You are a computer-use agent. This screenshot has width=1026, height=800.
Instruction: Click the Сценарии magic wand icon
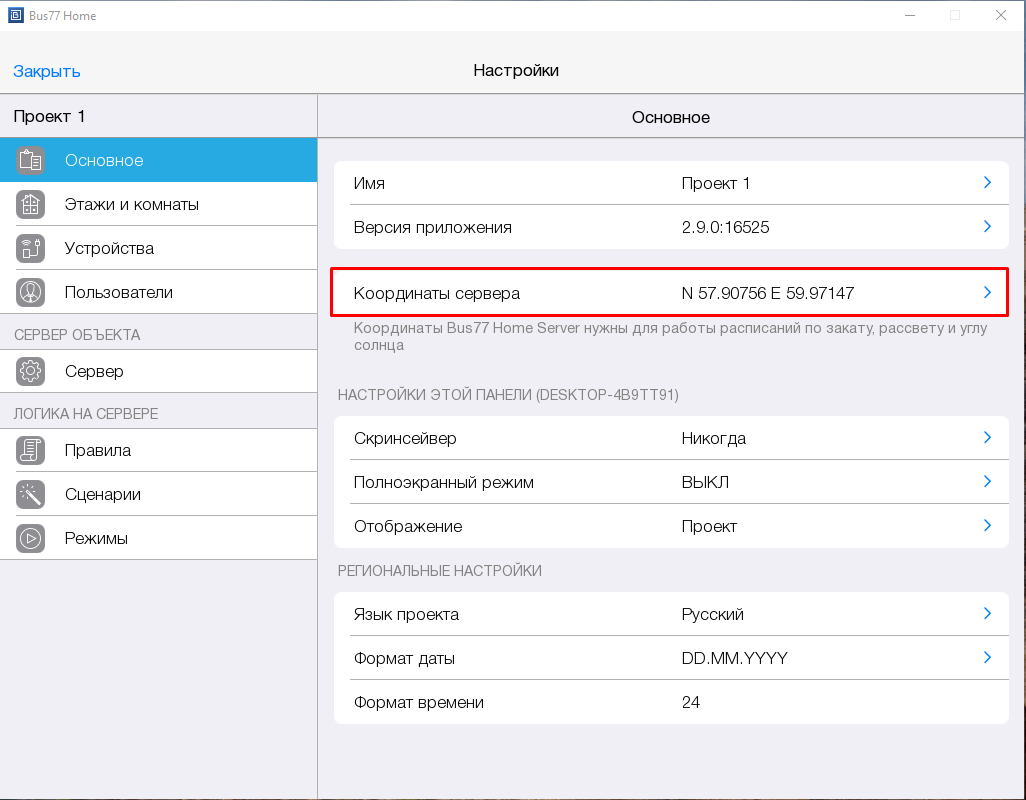pos(31,494)
